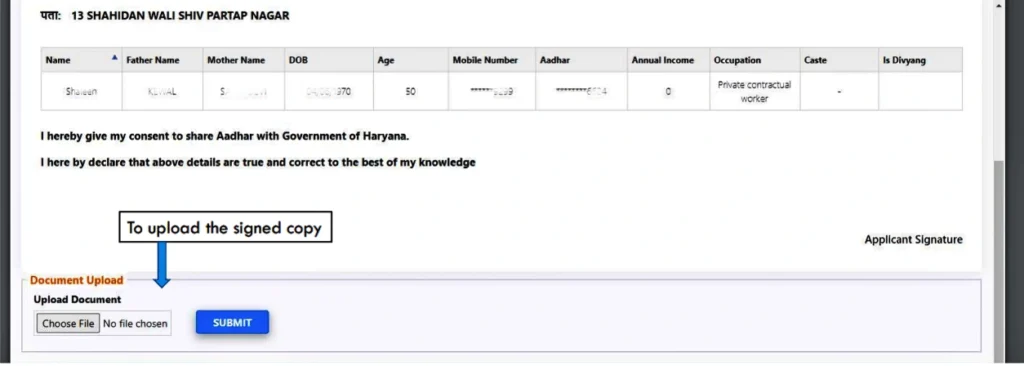Click the sort arrow in Name header

(x=115, y=58)
